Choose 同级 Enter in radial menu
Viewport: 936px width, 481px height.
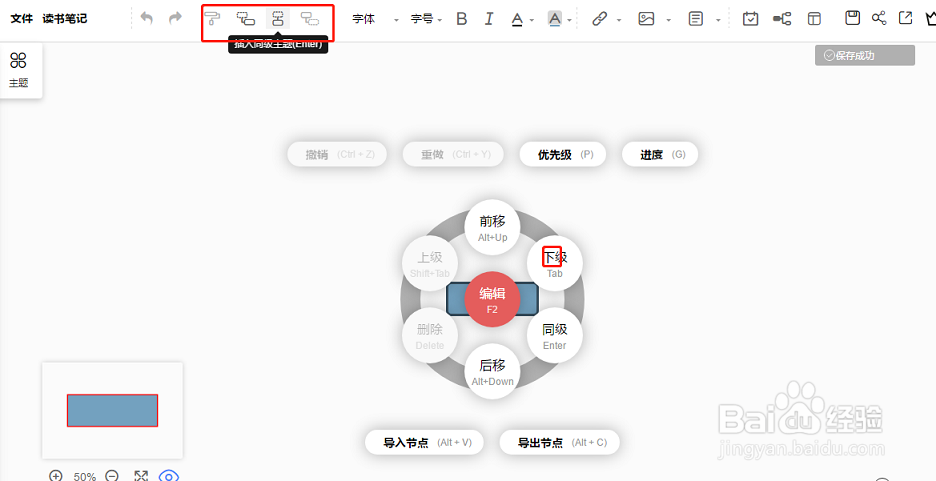555,335
